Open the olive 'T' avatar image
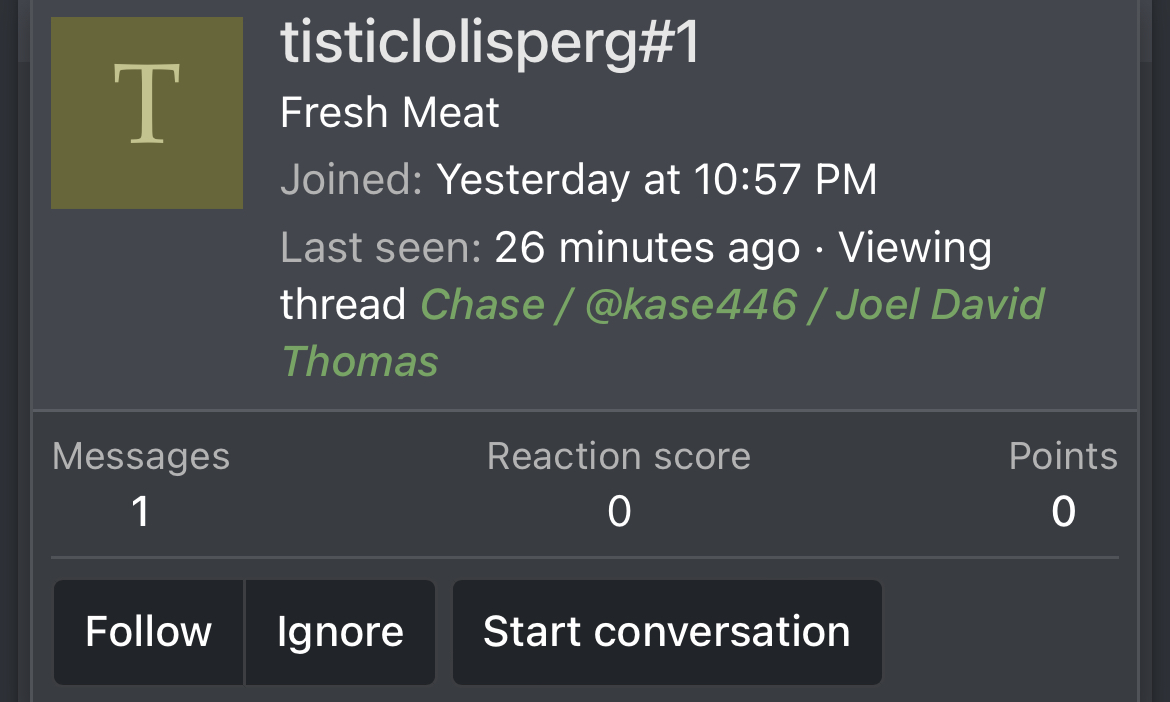The image size is (1170, 702). 147,113
